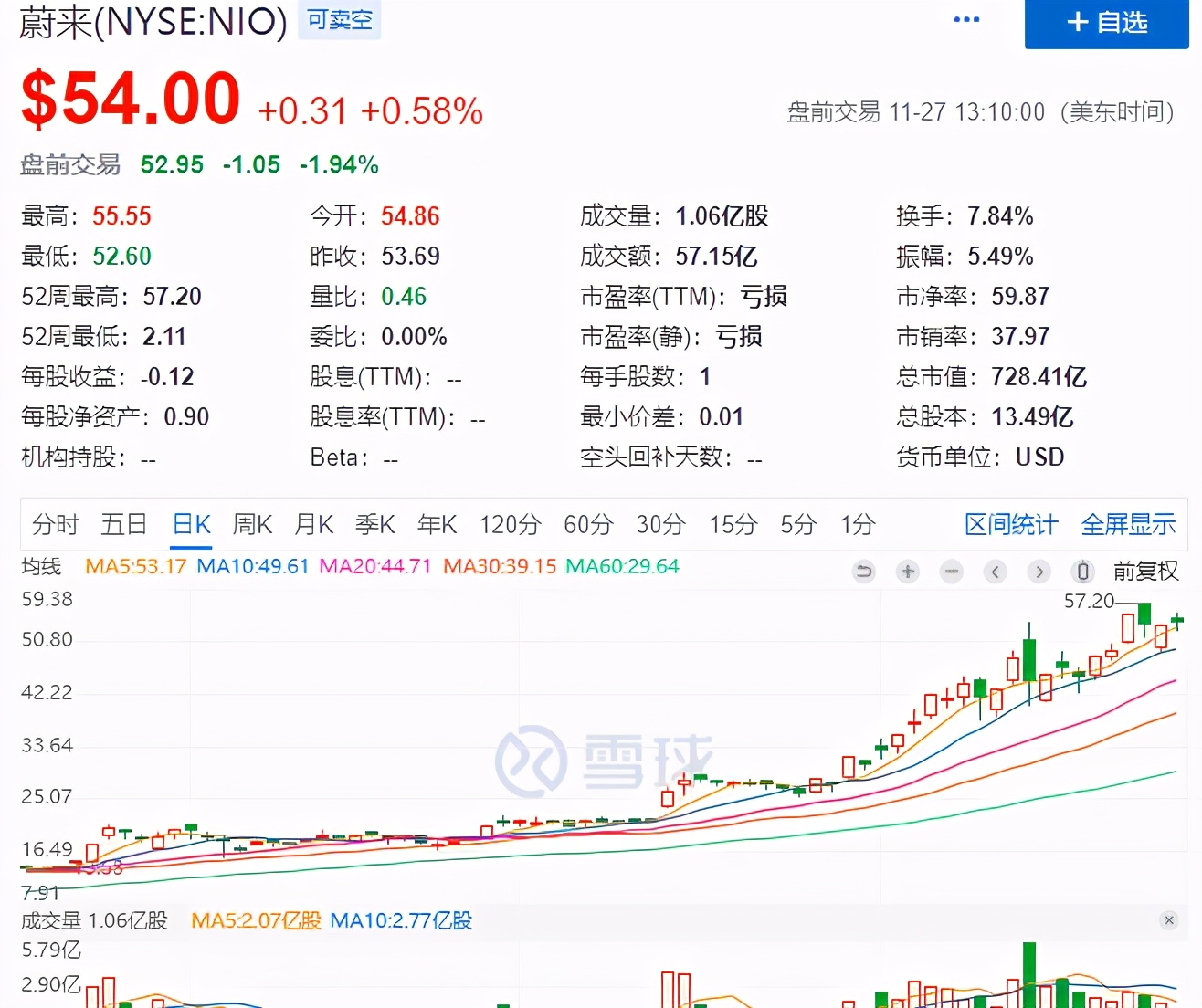Switch to 30分 interval tab
This screenshot has height=1008, width=1202.
660,524
